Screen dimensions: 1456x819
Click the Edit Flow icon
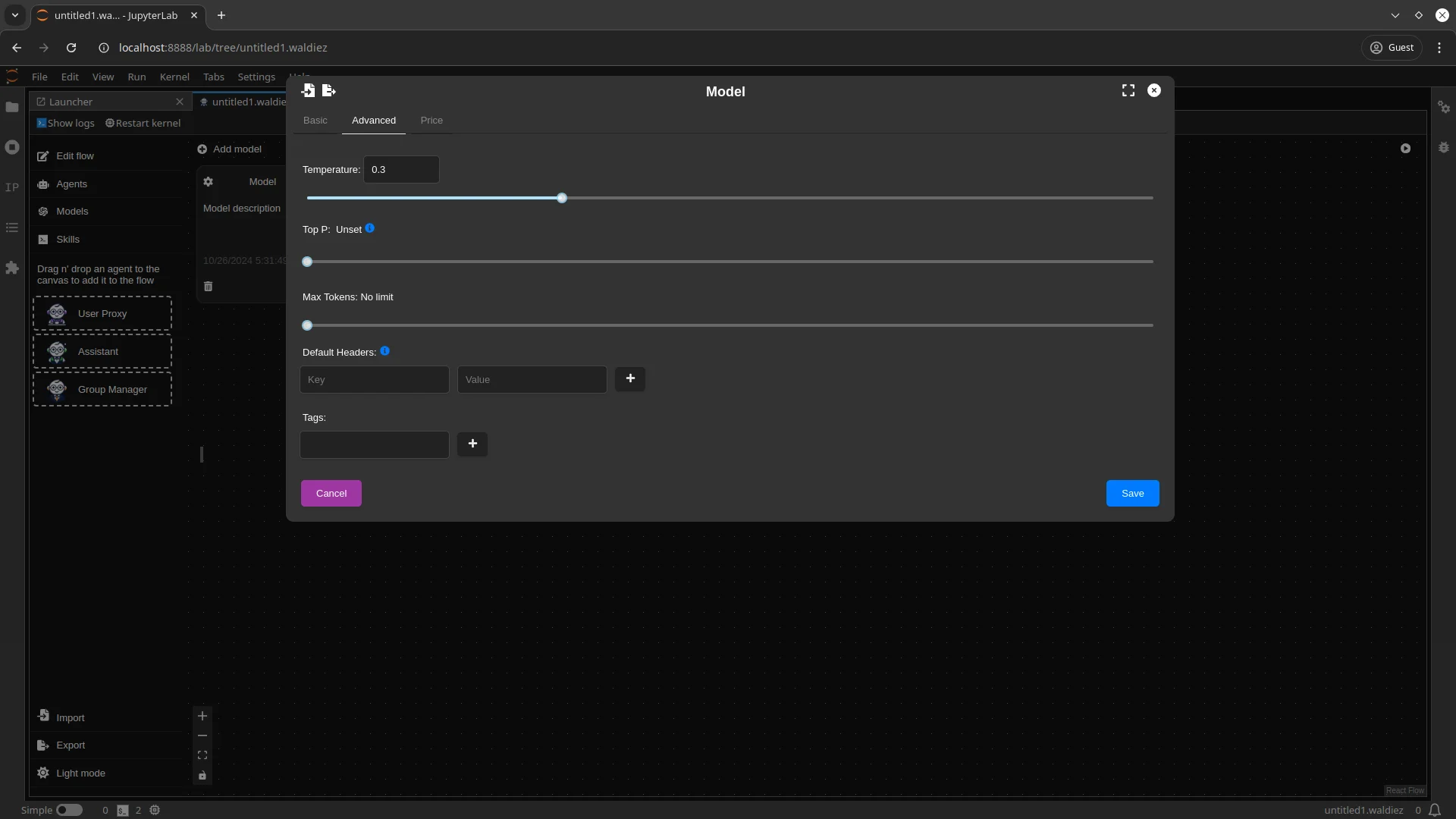tap(42, 156)
